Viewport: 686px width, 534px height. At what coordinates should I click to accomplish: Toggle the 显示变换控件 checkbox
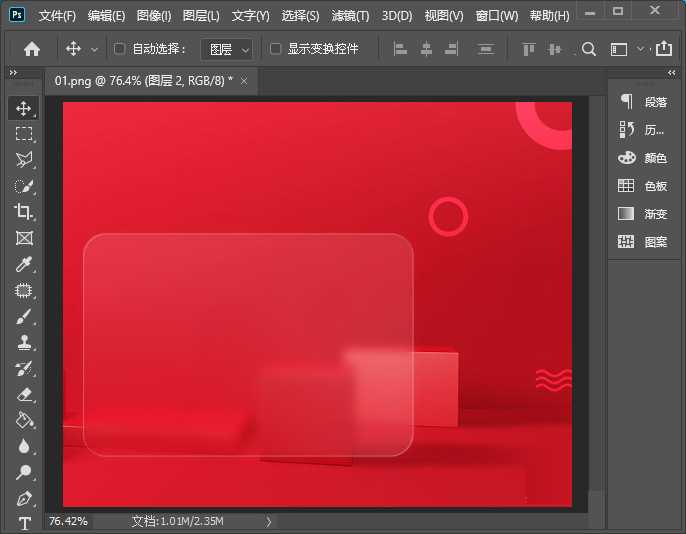coord(276,49)
